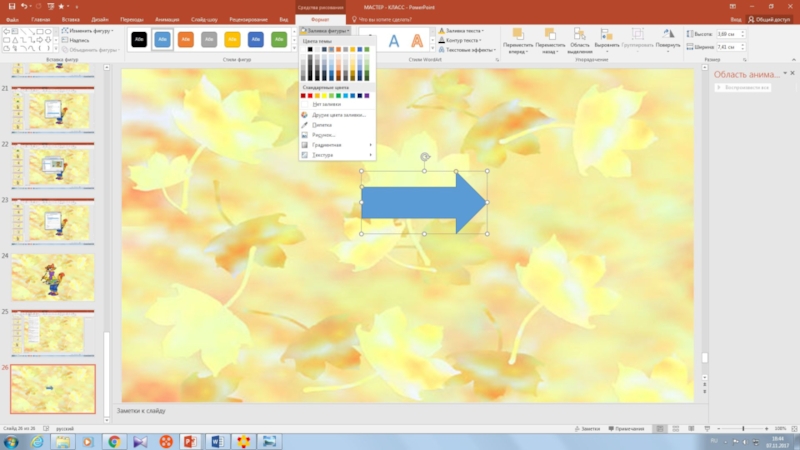Pick bright red standard color swatch
This screenshot has height=450, width=800.
pyautogui.click(x=310, y=95)
